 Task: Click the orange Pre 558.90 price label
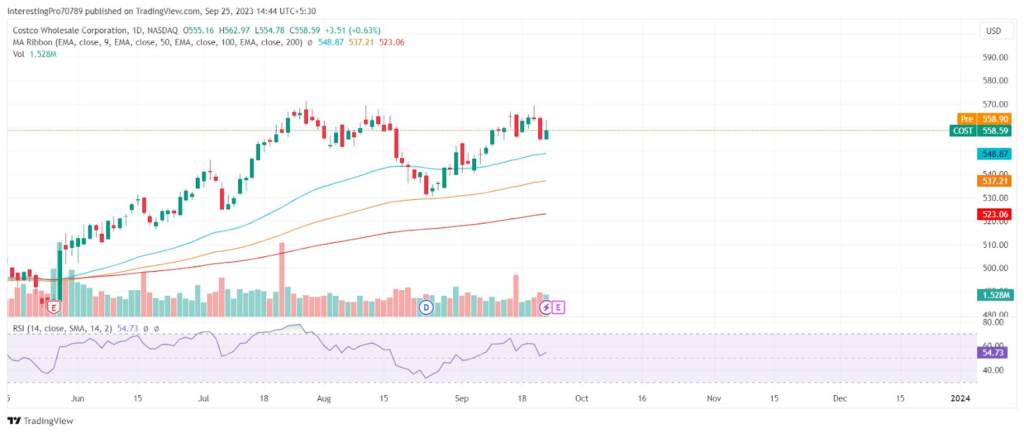point(984,119)
